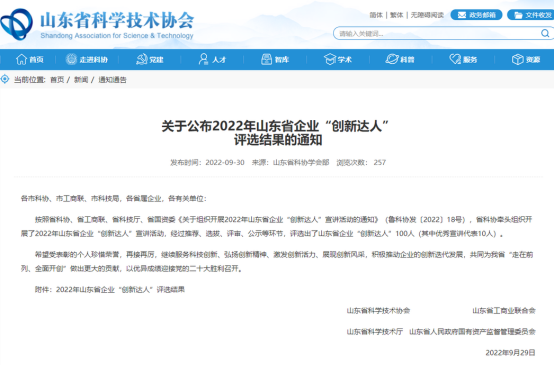Open the 智库 navigation menu item
The height and width of the screenshot is (365, 554).
click(275, 59)
